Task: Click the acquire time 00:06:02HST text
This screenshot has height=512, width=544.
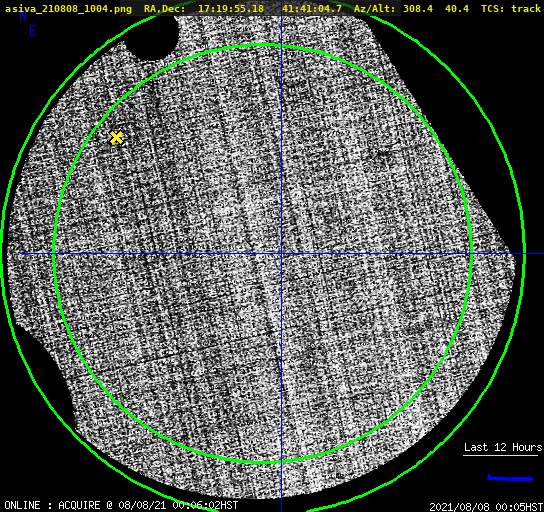Action: 205,505
